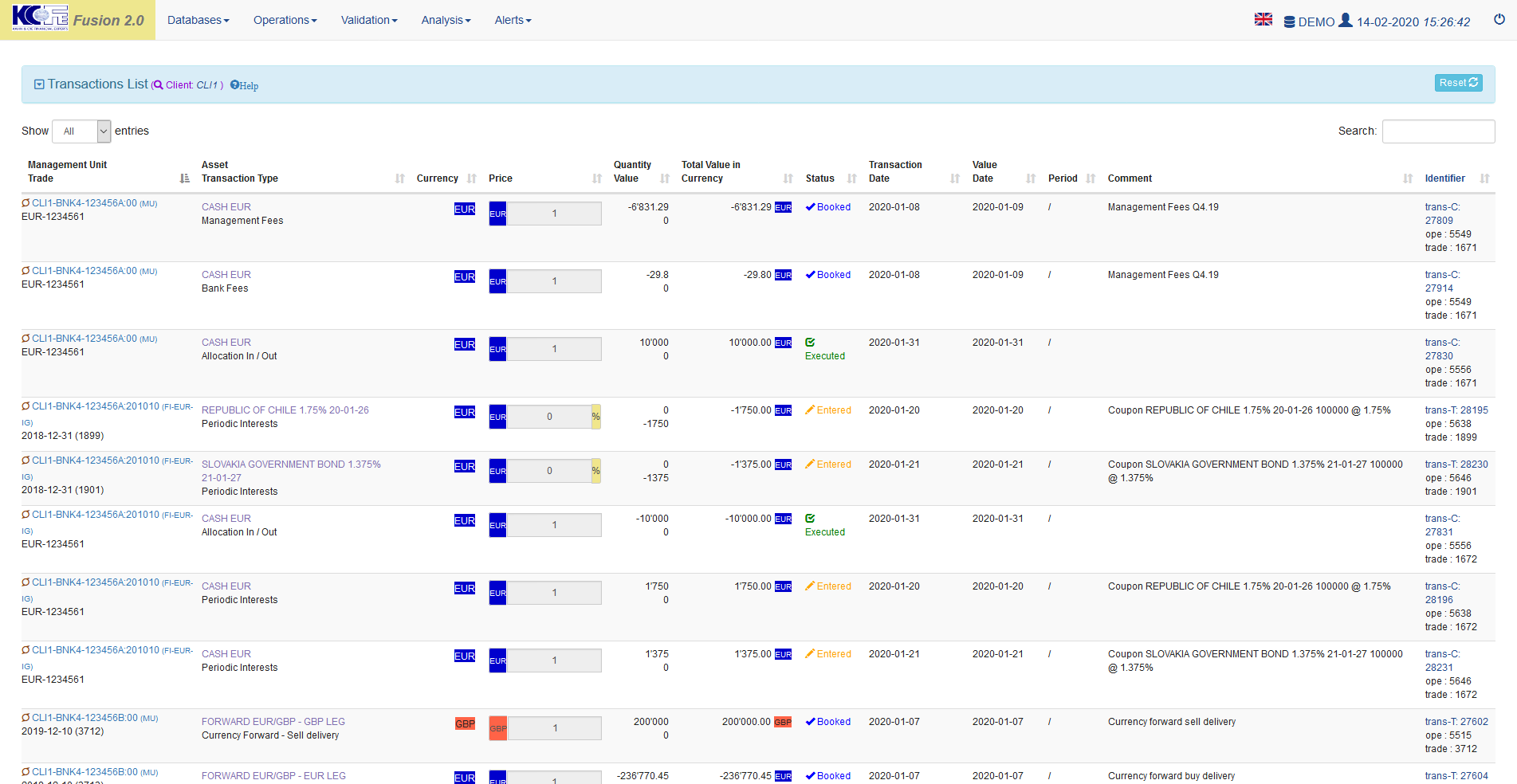Viewport: 1517px width, 784px height.
Task: Click the Search input field
Action: tap(1437, 131)
